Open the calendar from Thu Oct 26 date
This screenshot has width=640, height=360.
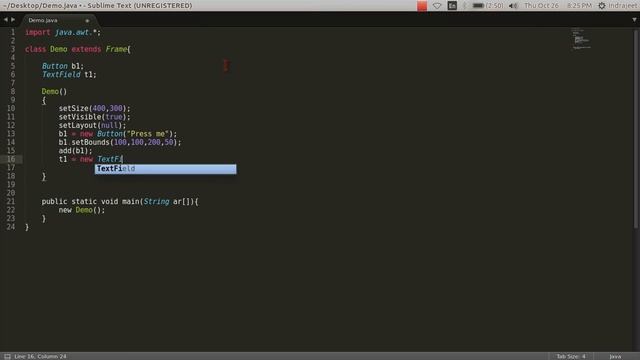541,6
